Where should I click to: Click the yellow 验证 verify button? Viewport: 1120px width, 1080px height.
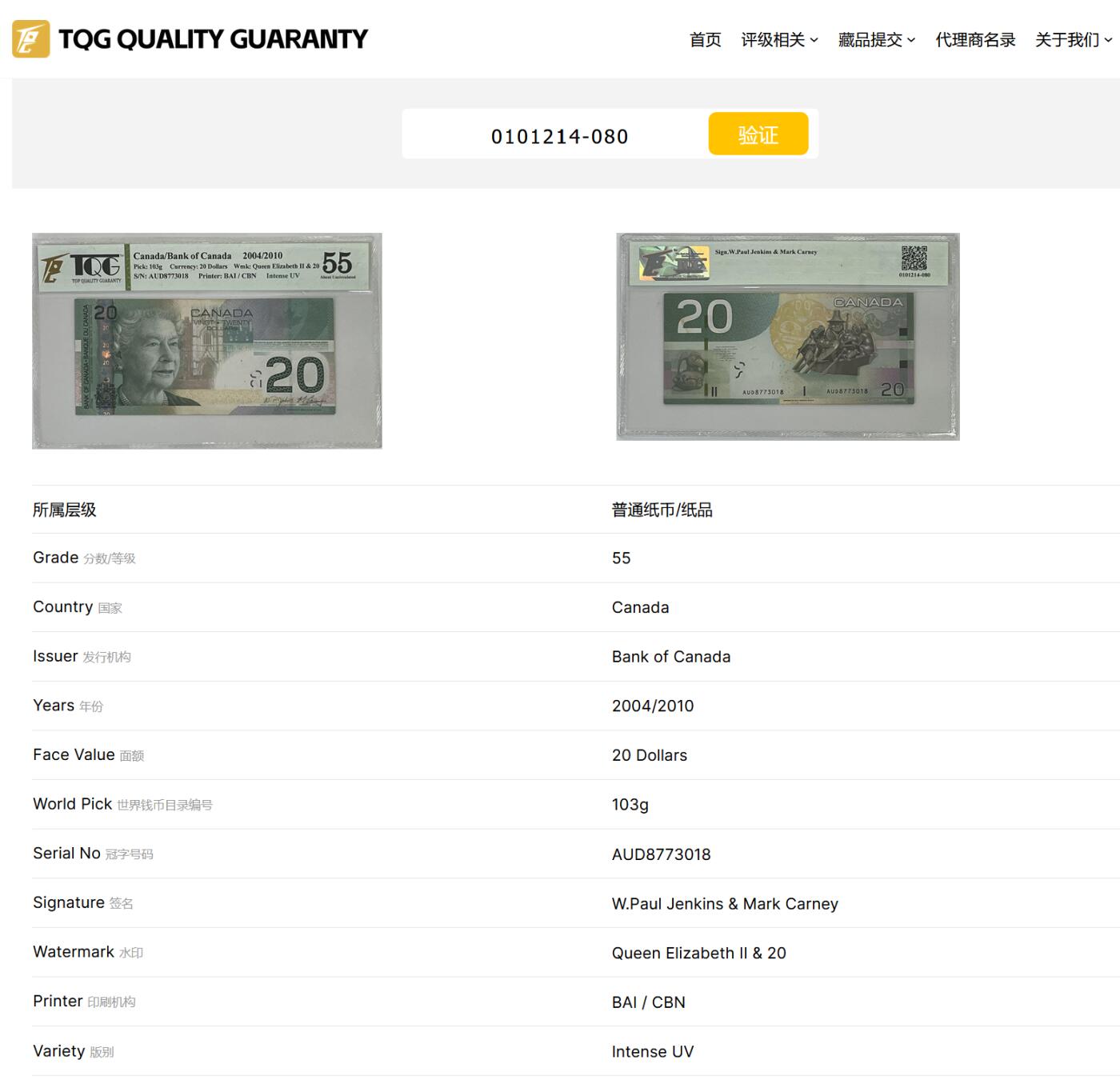pyautogui.click(x=758, y=134)
